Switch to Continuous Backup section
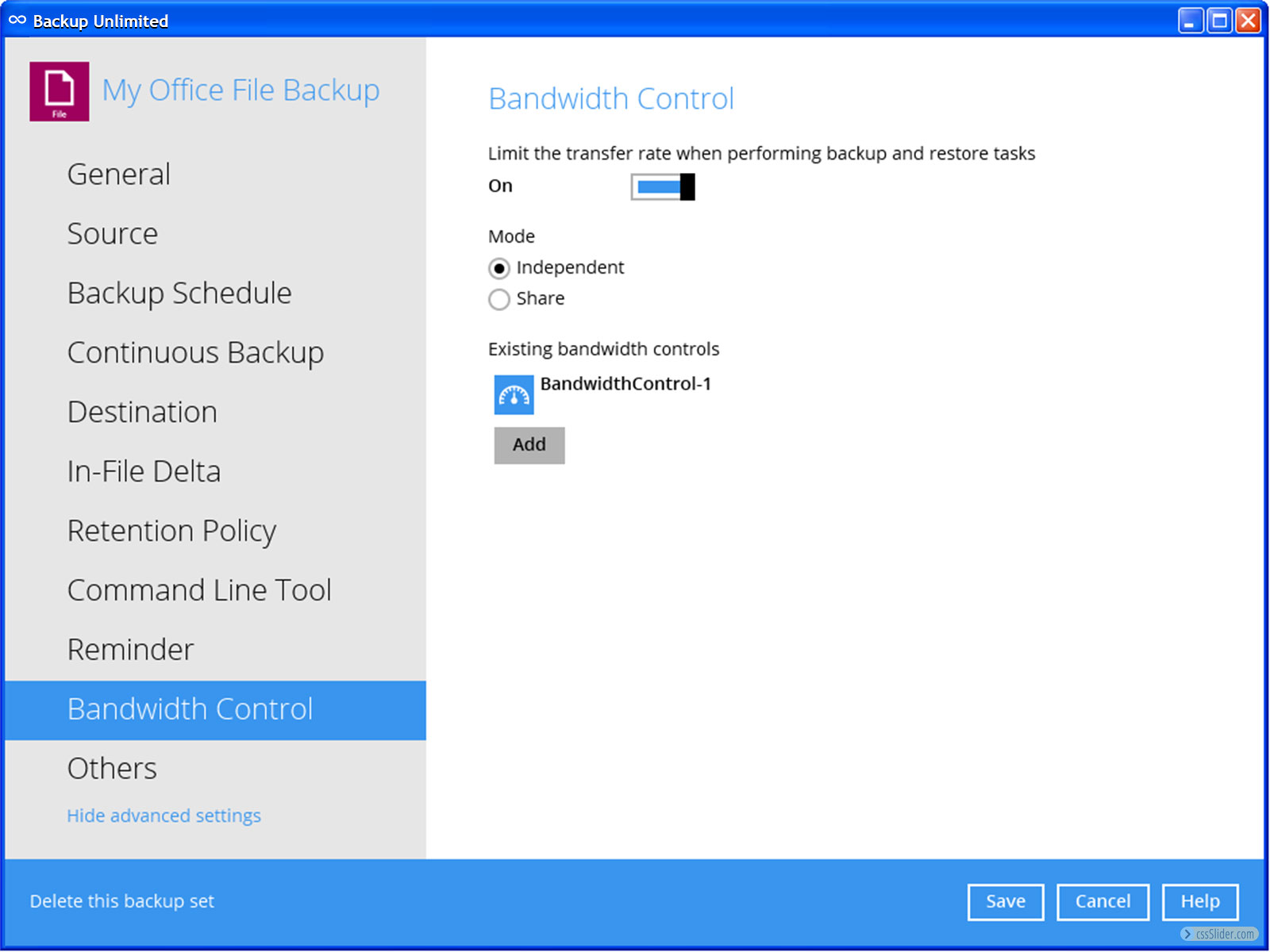The height and width of the screenshot is (952, 1270). click(x=195, y=353)
